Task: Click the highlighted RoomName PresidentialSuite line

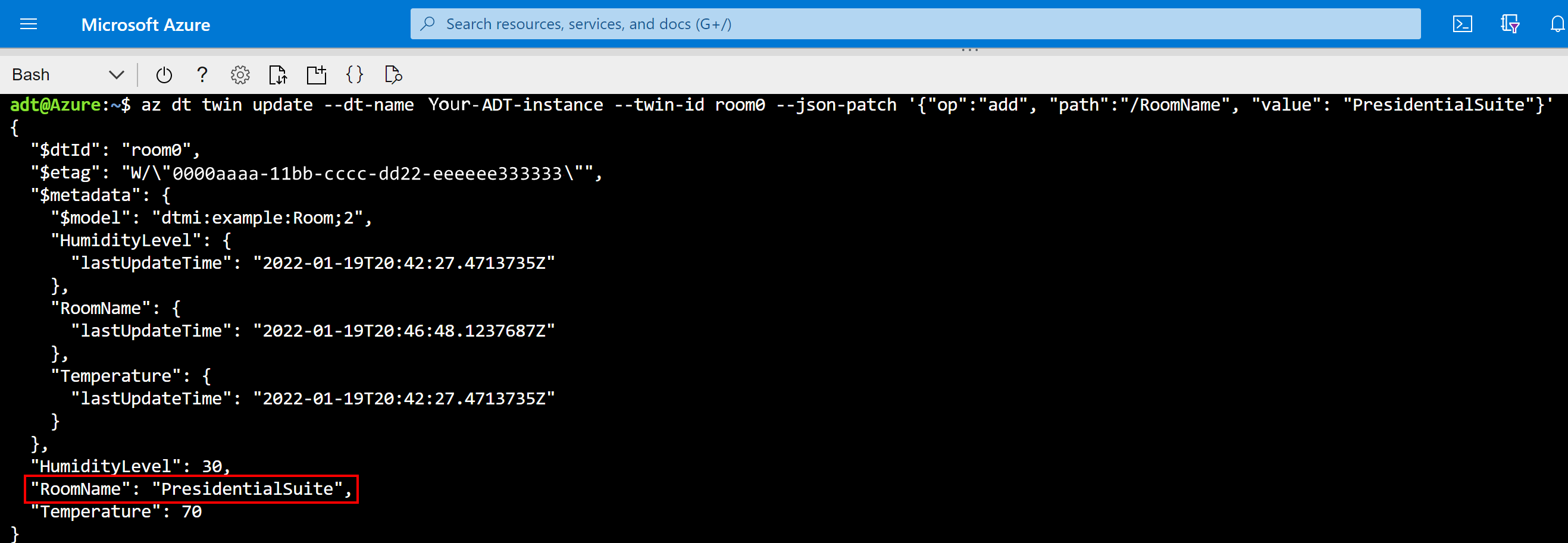Action: [x=191, y=489]
